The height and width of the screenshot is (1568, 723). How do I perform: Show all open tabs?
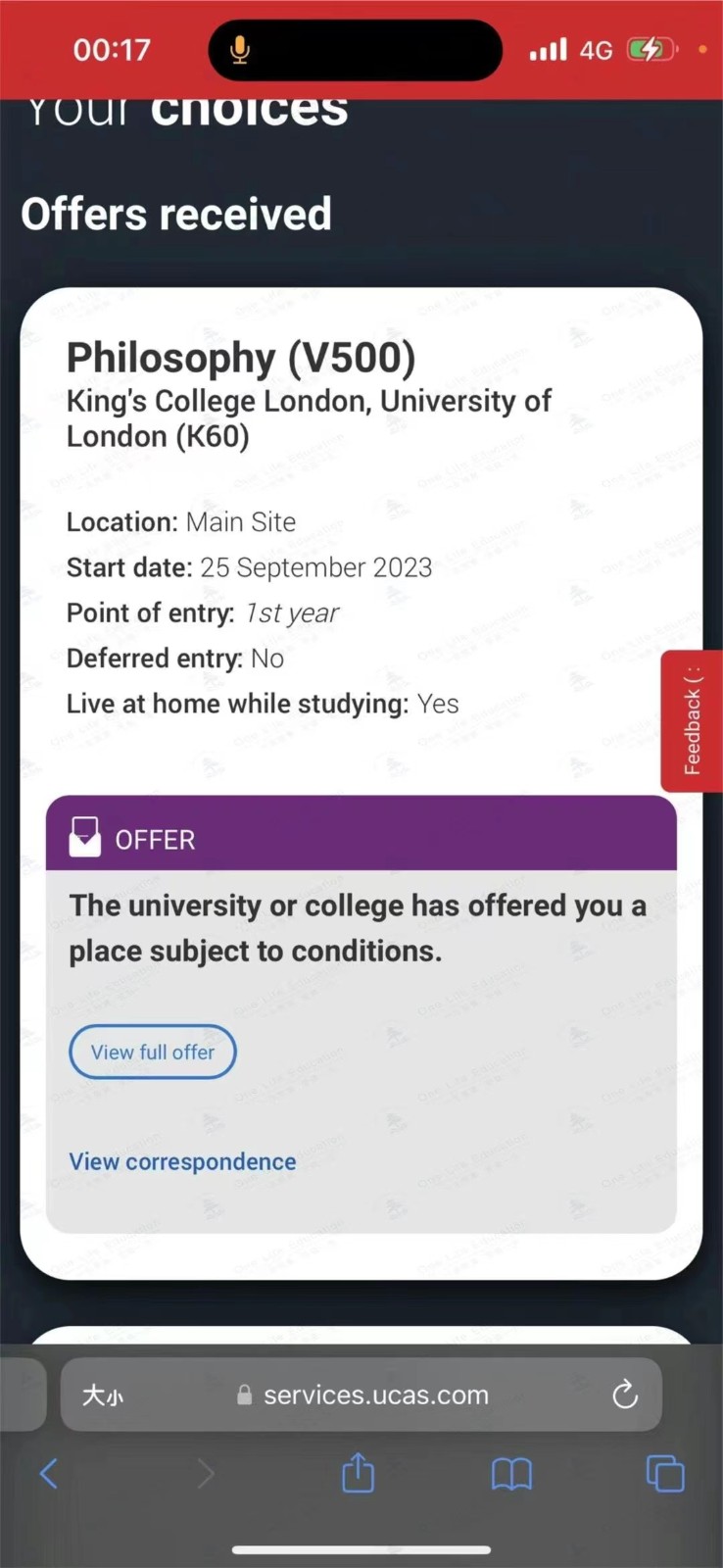(665, 1473)
